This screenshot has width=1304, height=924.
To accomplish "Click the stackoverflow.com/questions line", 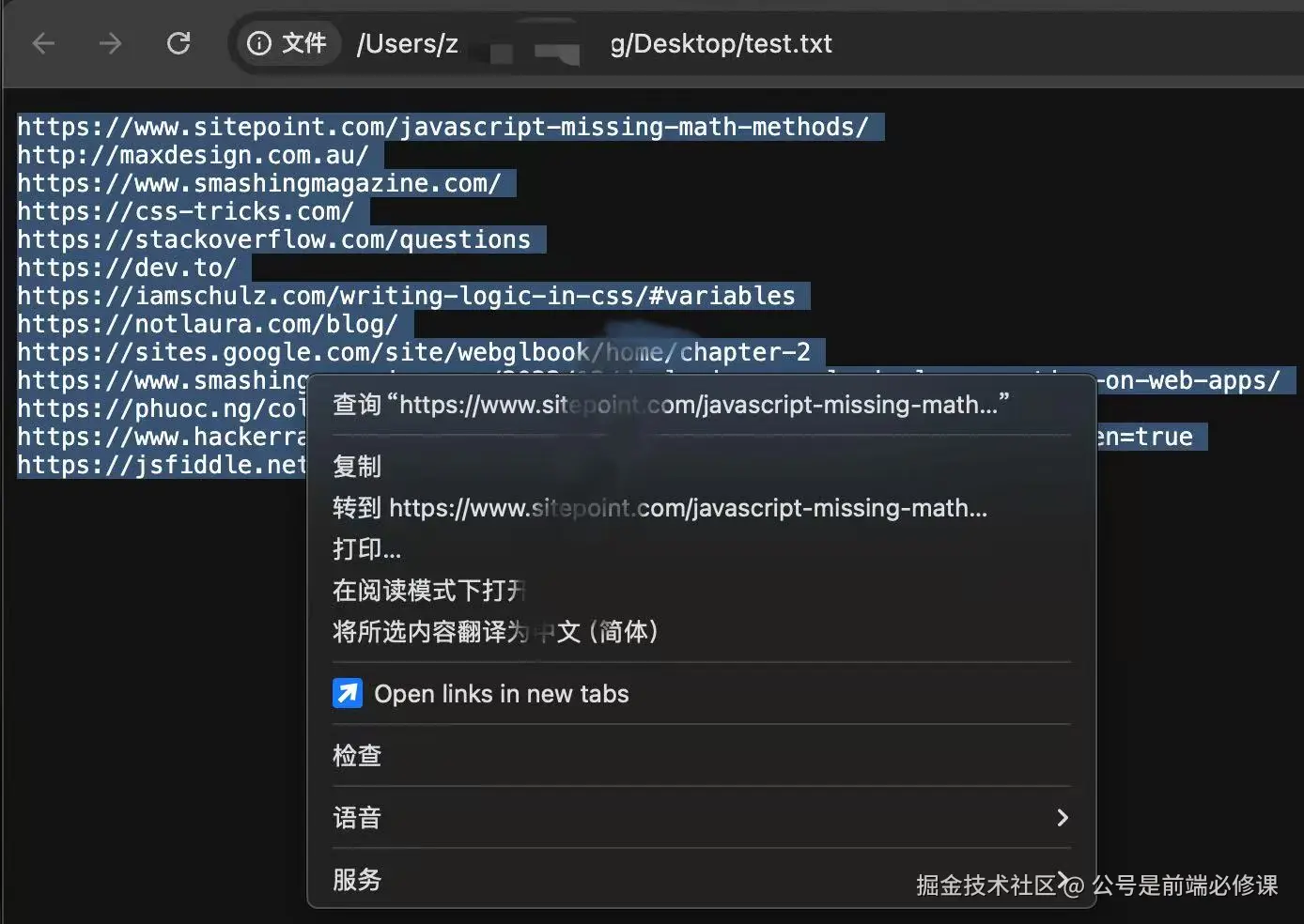I will (x=274, y=239).
